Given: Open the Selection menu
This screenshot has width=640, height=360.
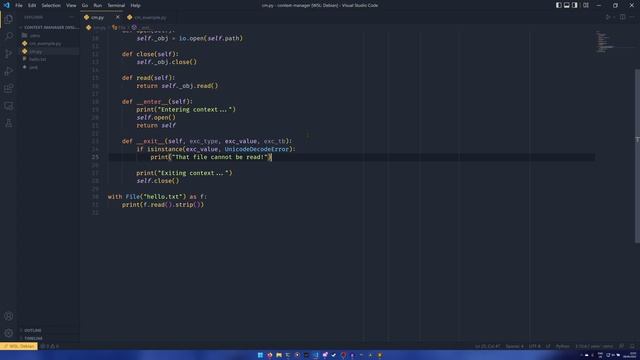Looking at the screenshot, I should click(x=51, y=5).
